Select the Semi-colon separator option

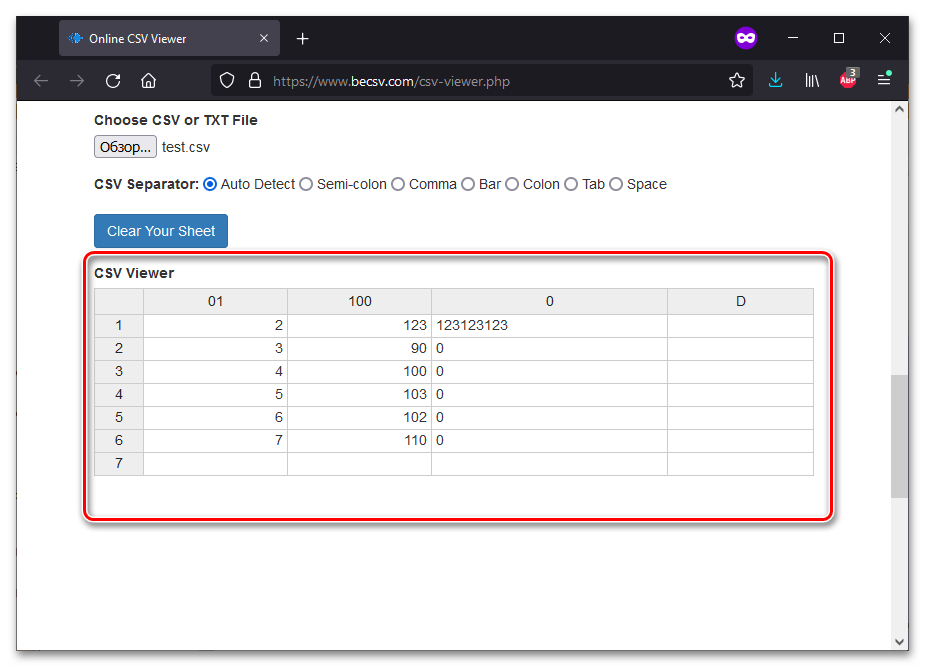[x=307, y=184]
